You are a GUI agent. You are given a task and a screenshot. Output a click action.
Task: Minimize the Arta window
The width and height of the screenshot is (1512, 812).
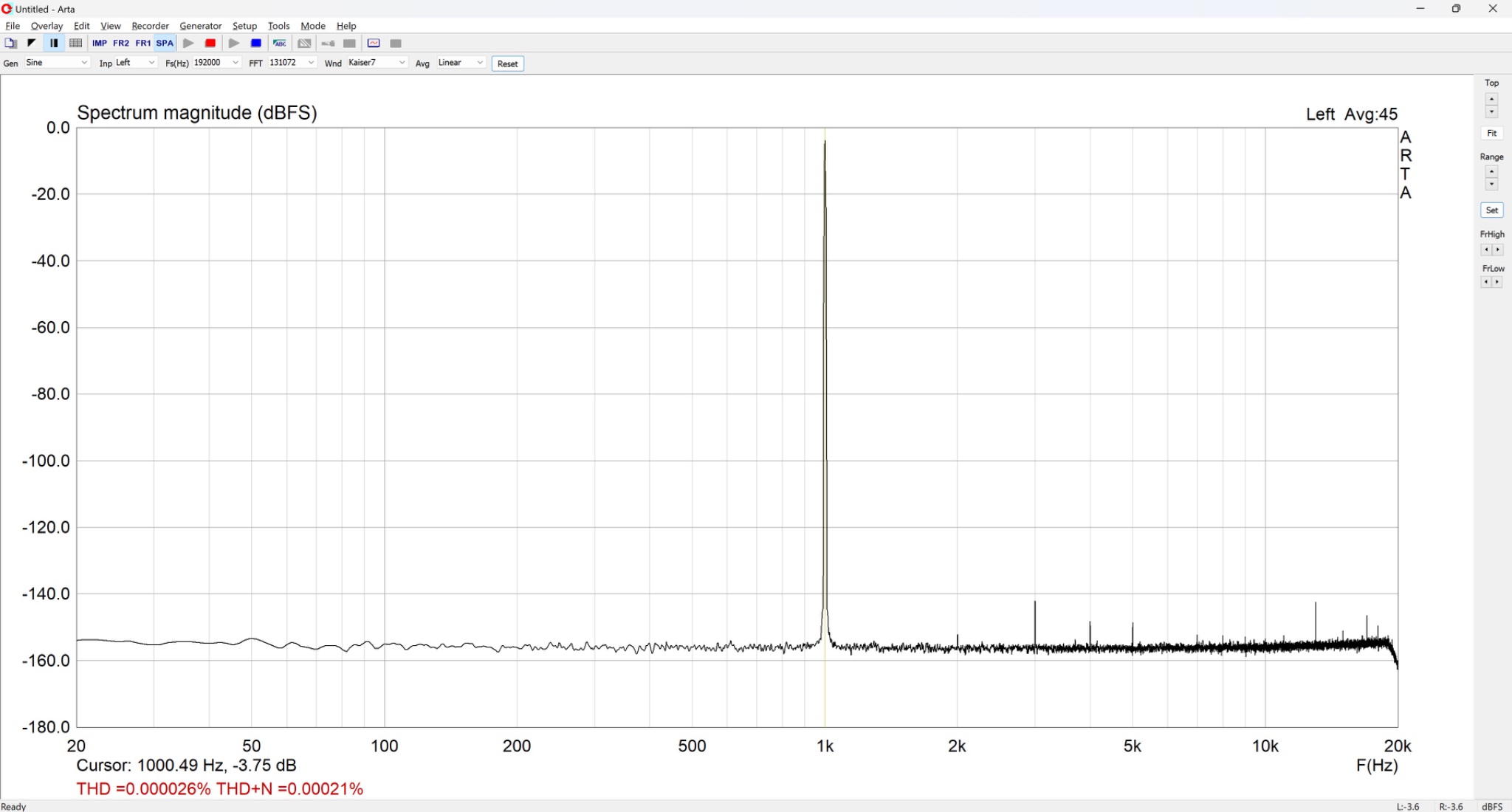coord(1420,9)
